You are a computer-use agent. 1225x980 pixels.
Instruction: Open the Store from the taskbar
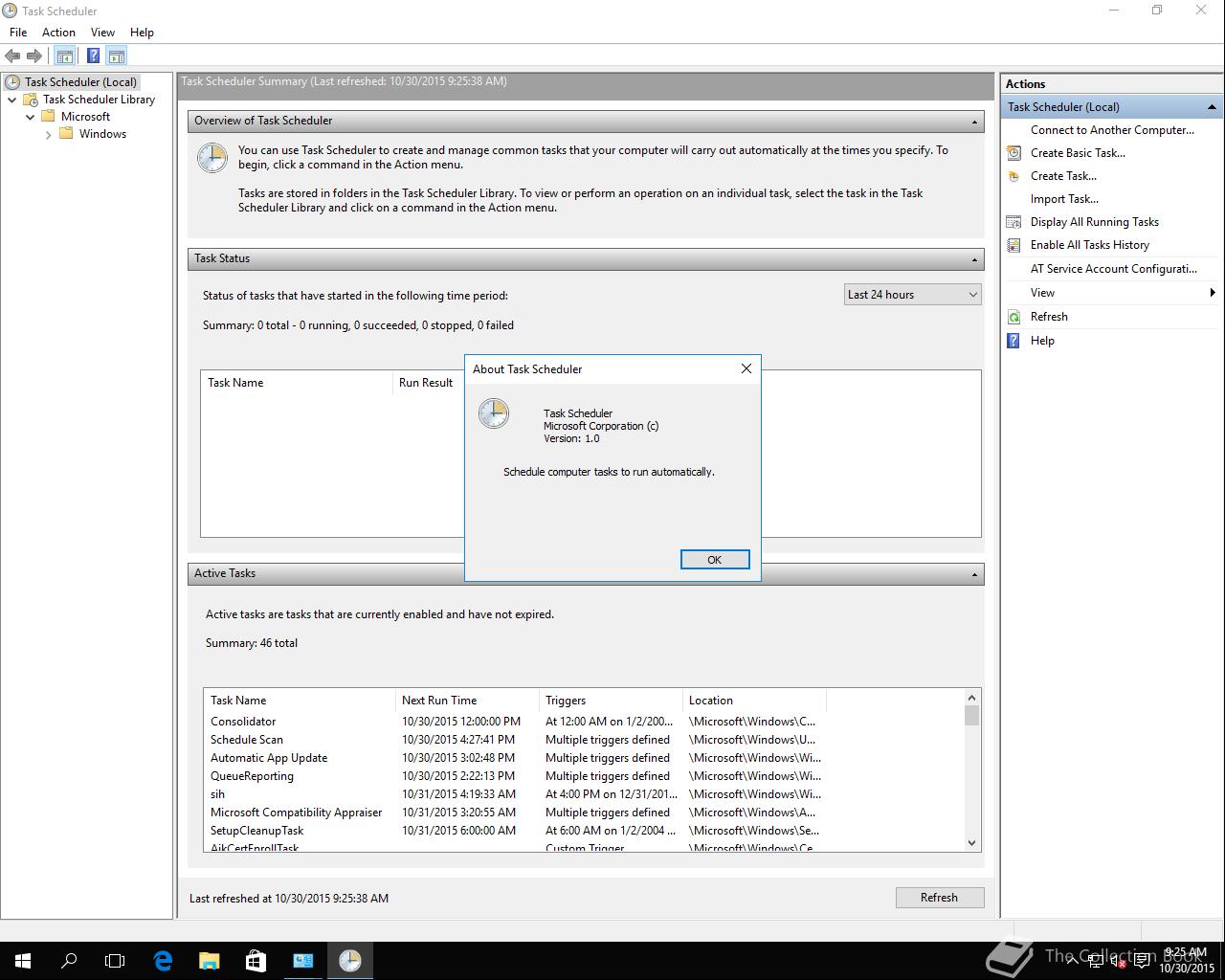[x=256, y=961]
